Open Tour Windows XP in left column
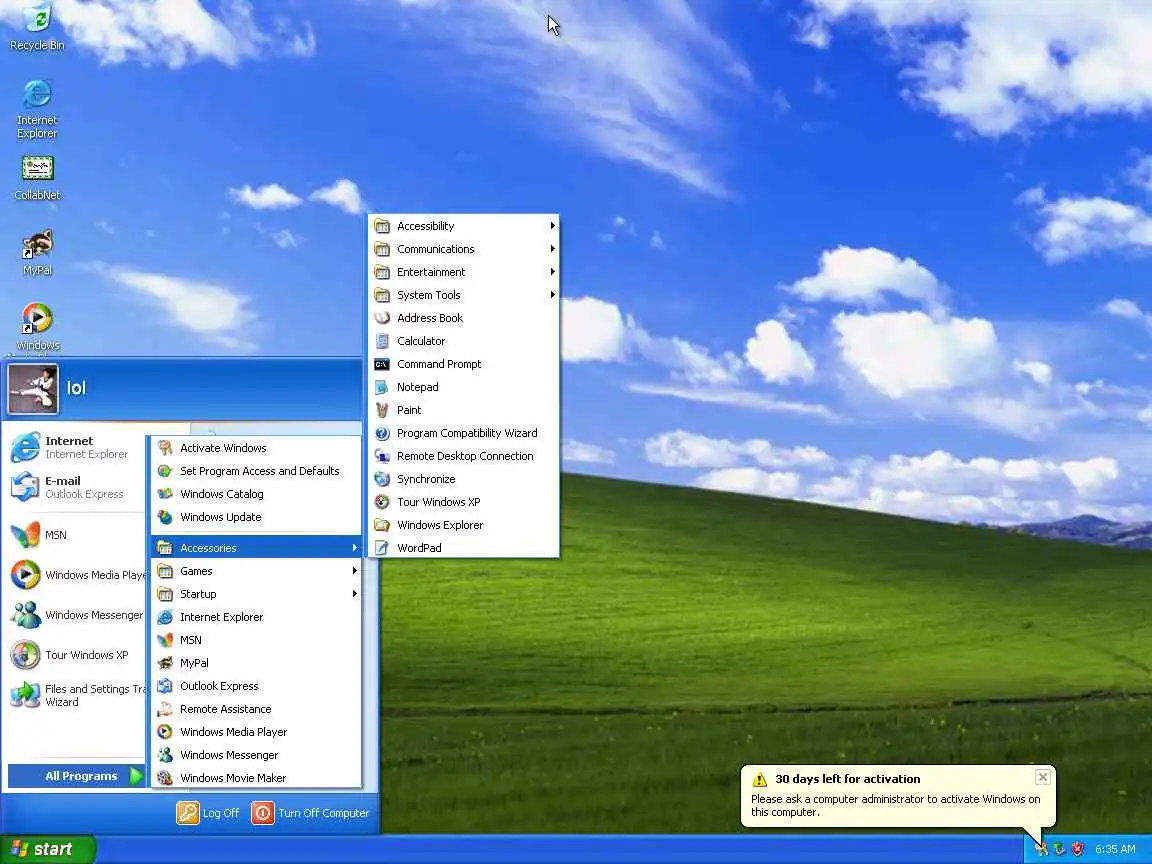Viewport: 1152px width, 864px height. [x=76, y=655]
